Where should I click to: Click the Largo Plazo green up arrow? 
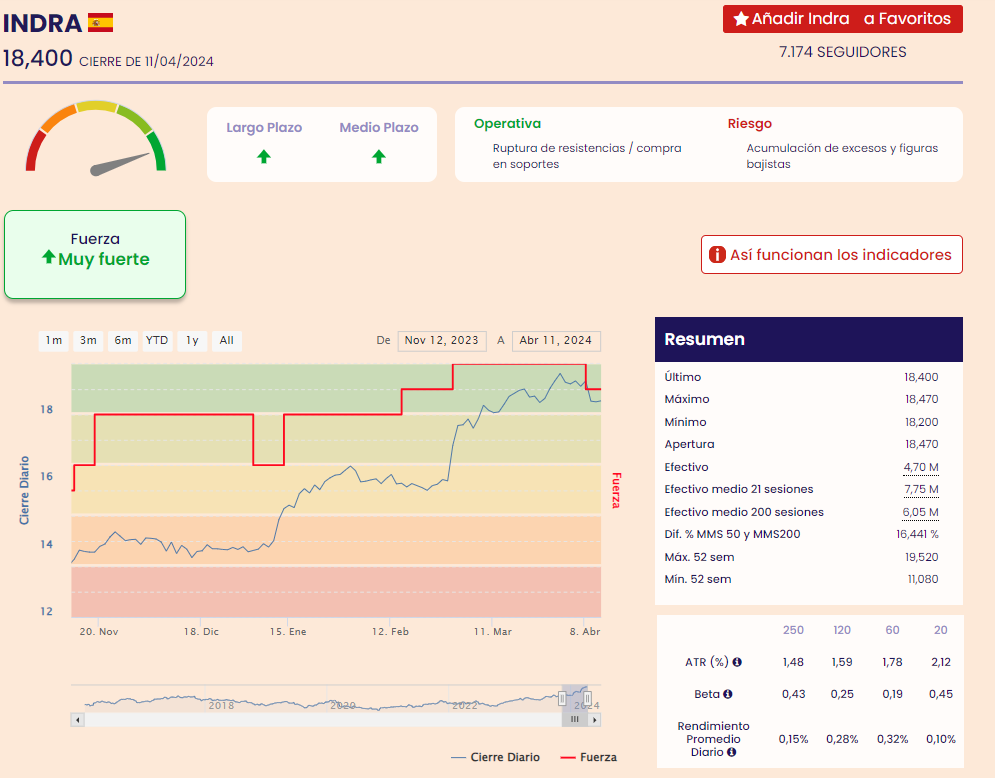[x=264, y=156]
